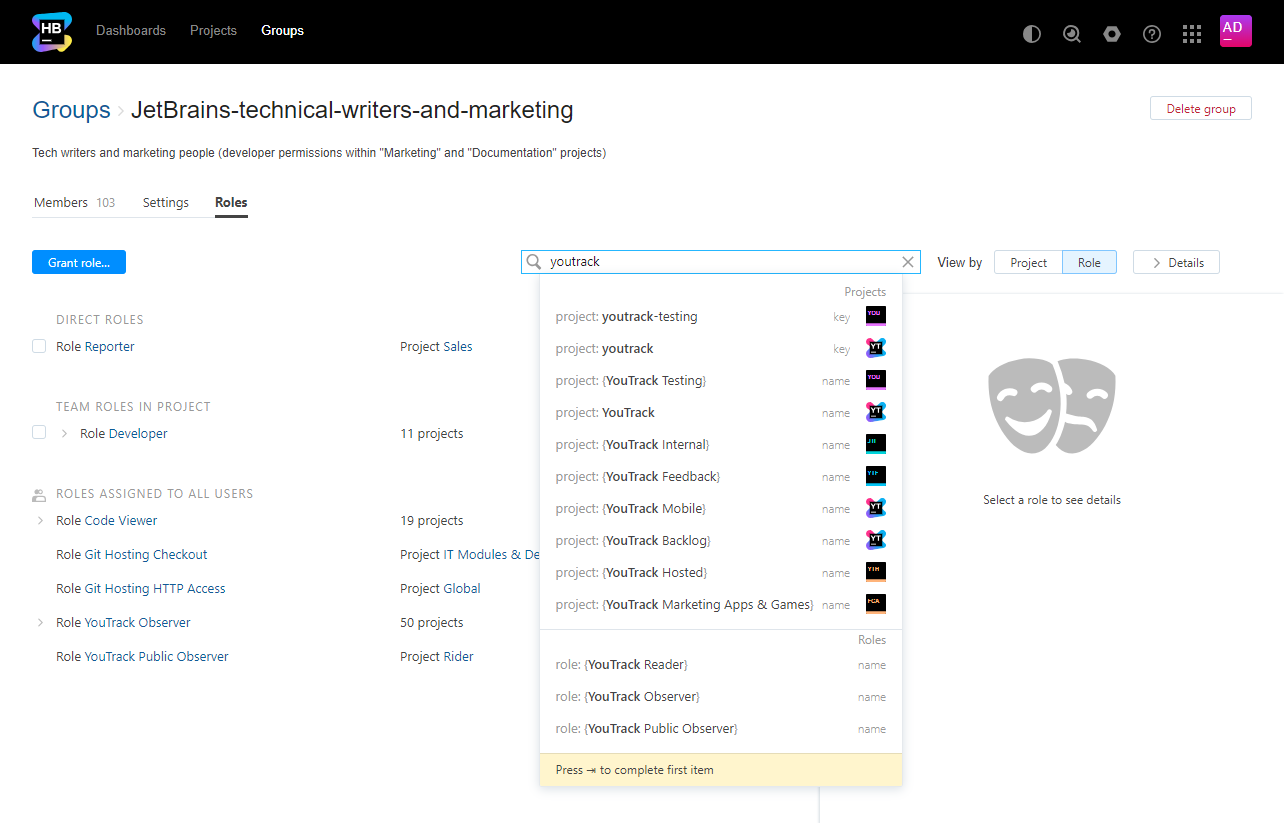Image resolution: width=1284 pixels, height=823 pixels.
Task: Open the global search magnifier icon
Action: click(x=1072, y=34)
